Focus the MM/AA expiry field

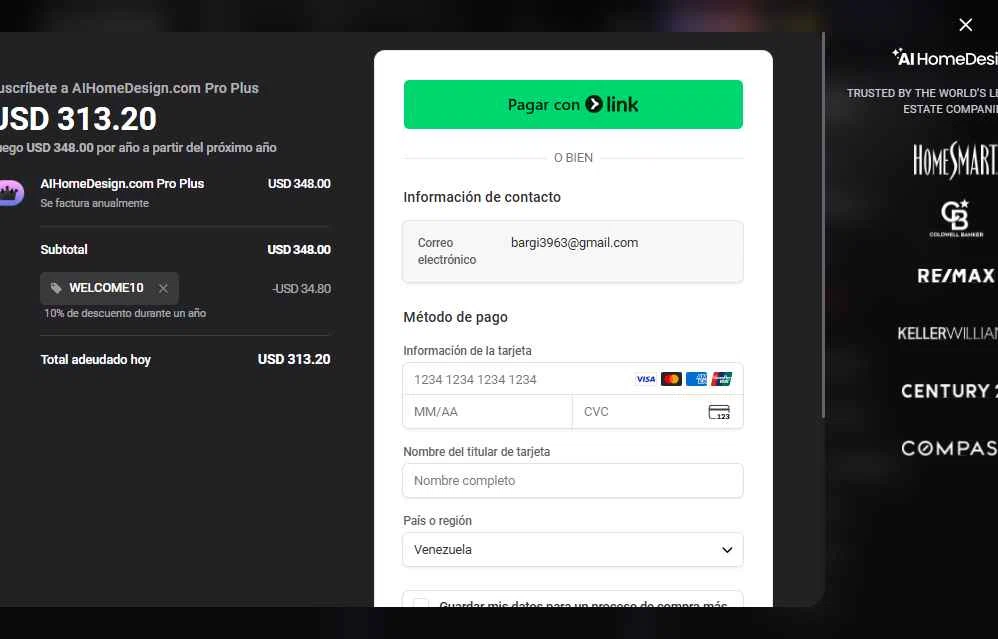(488, 412)
